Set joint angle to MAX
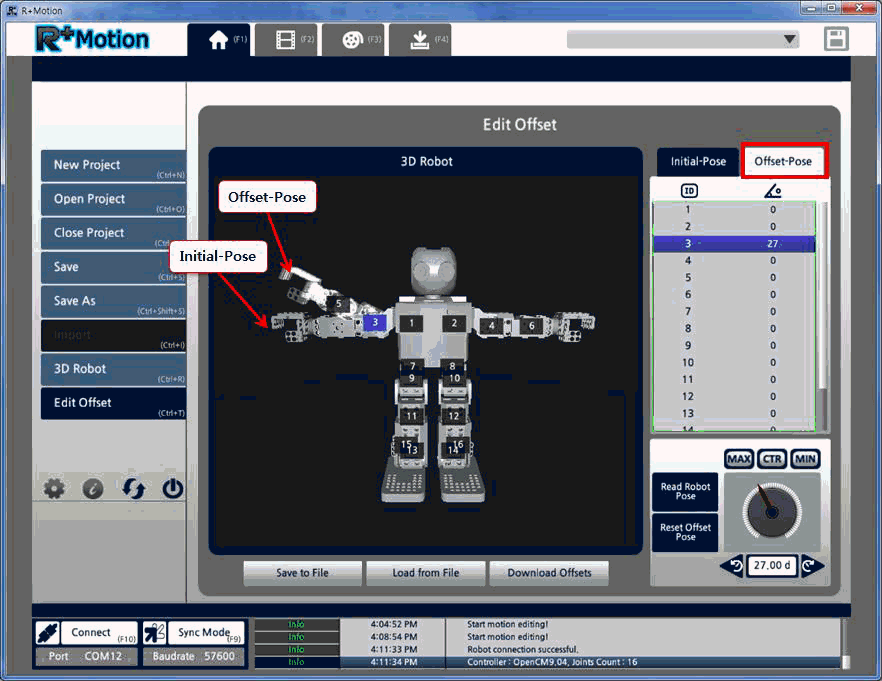The width and height of the screenshot is (882, 681). click(739, 459)
